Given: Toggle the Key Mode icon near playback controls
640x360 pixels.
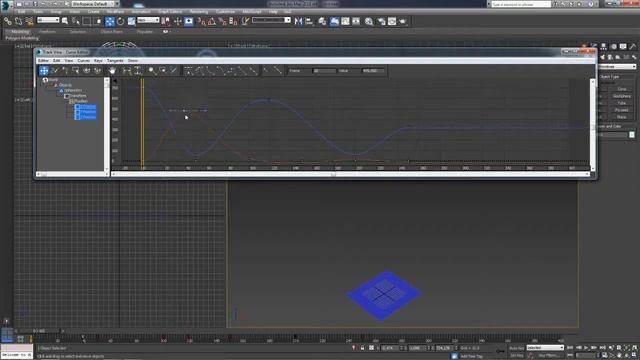Looking at the screenshot, I should coord(571,356).
